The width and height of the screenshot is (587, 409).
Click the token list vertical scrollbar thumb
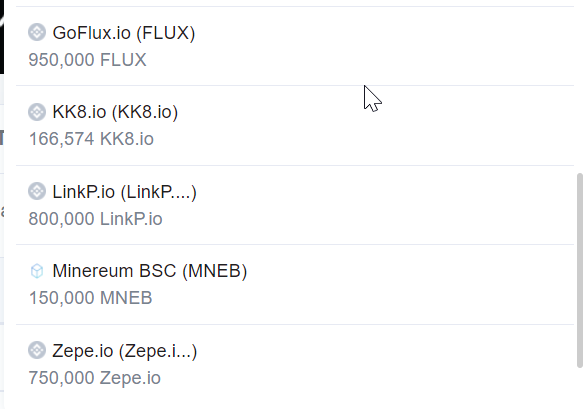pyautogui.click(x=580, y=270)
